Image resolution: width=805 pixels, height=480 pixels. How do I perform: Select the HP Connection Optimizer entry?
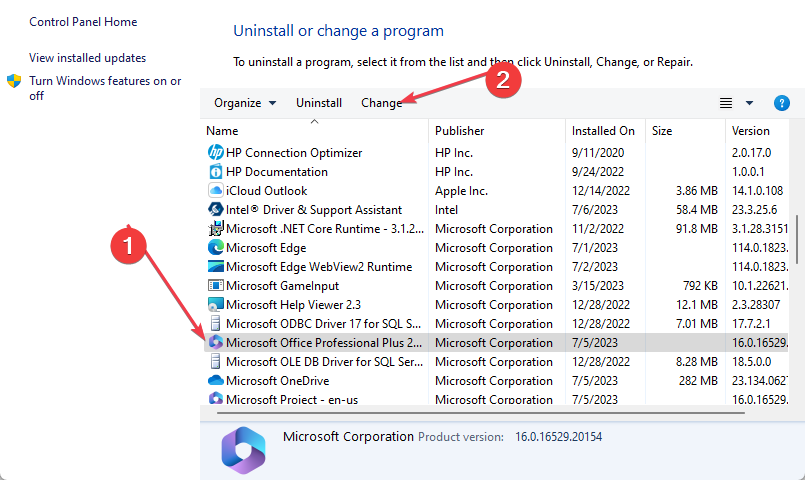tap(495, 152)
